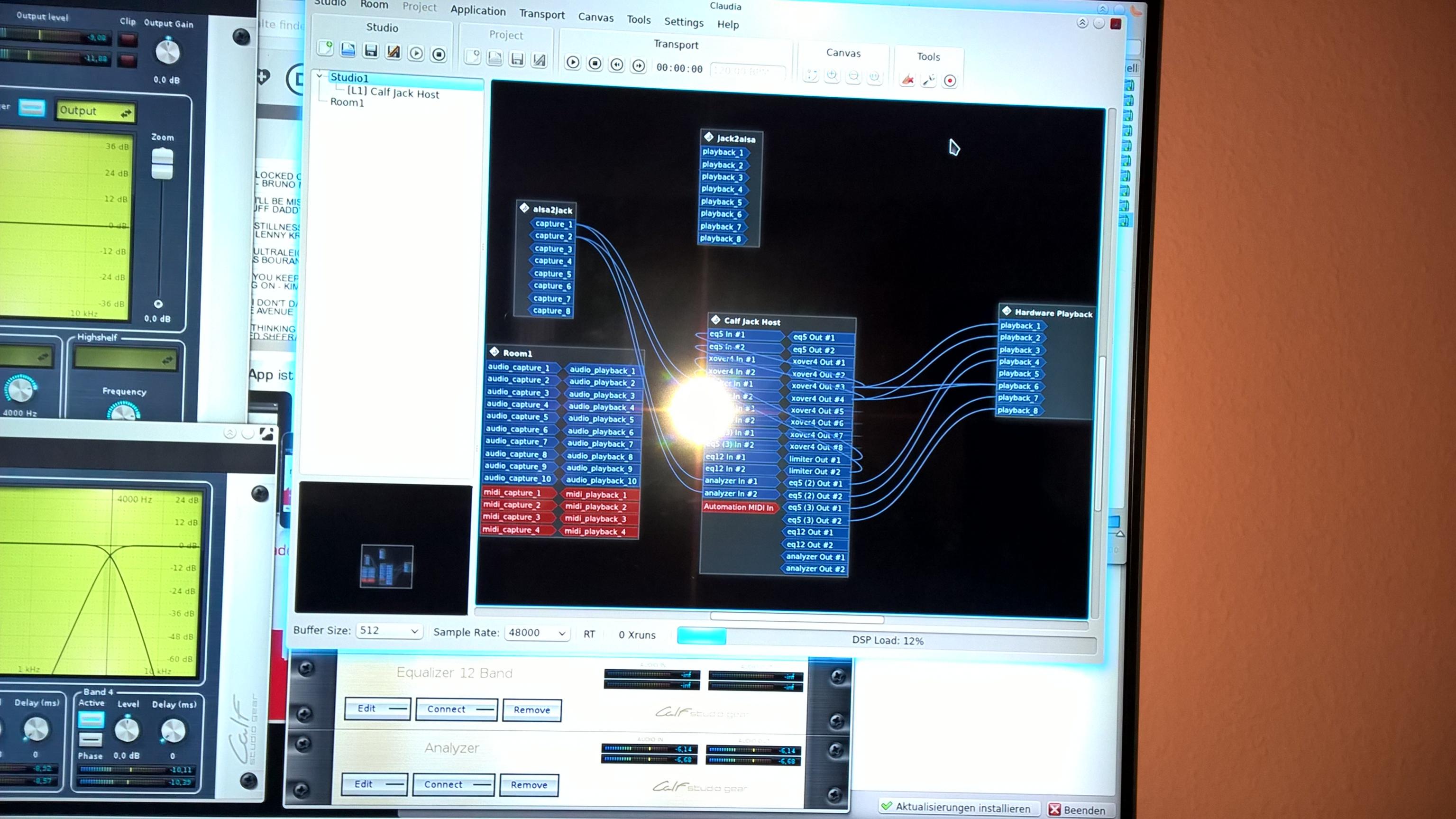This screenshot has width=1456, height=819.
Task: Toggle the blue switch left of Output selector
Action: (32, 107)
